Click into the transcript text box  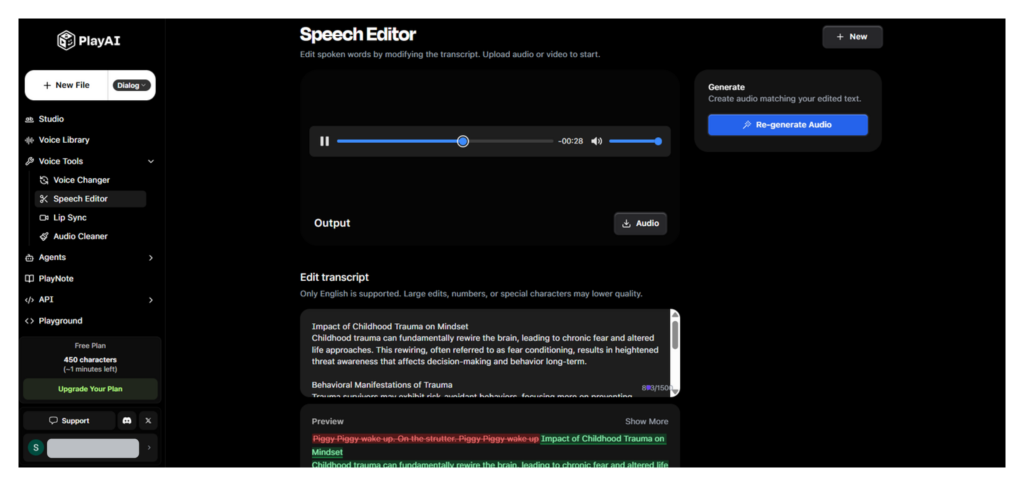point(485,353)
